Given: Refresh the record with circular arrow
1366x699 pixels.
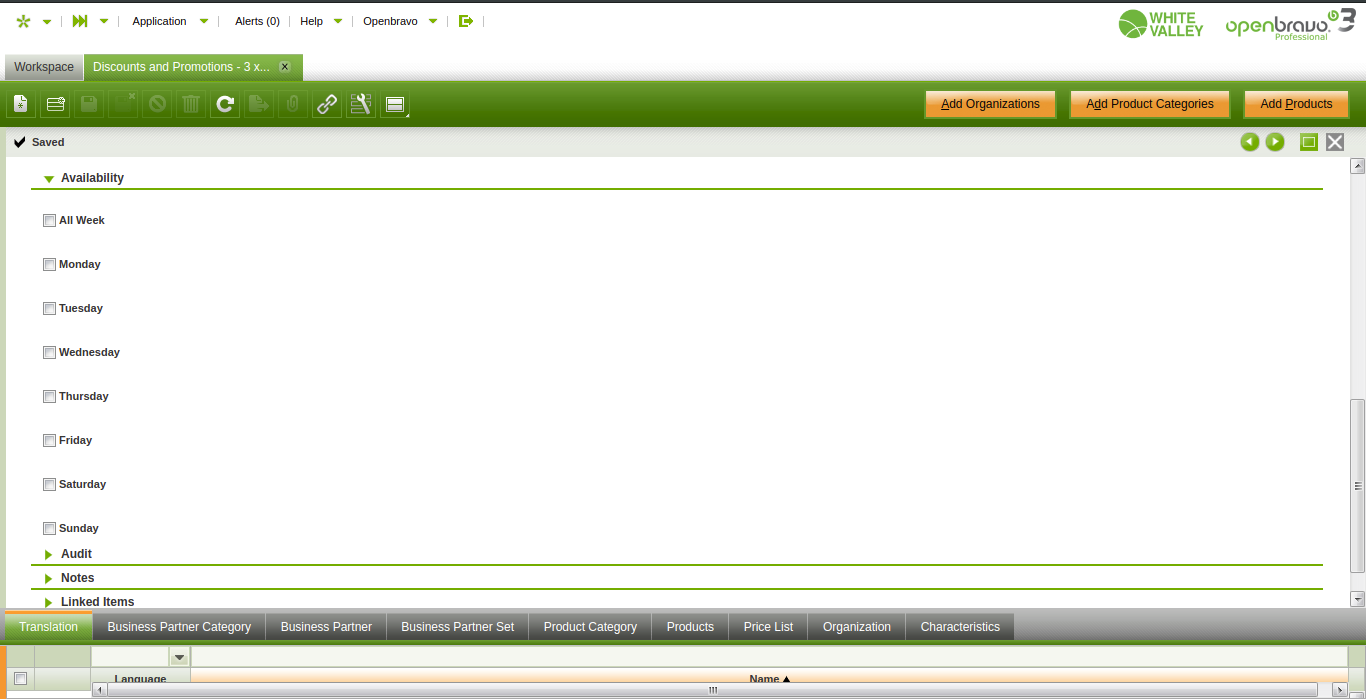Looking at the screenshot, I should coord(225,104).
